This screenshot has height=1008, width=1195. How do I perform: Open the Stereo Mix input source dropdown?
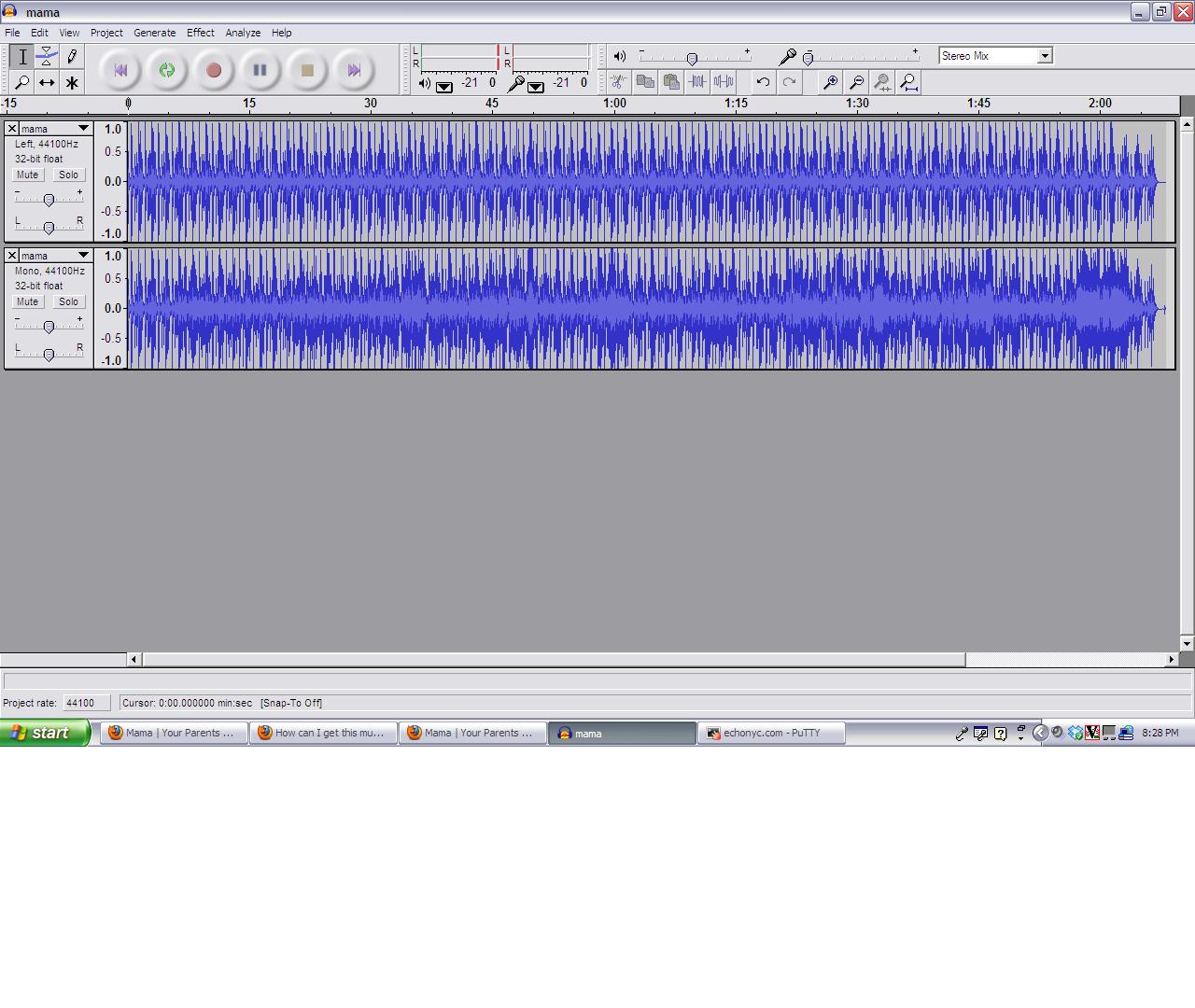(1045, 56)
